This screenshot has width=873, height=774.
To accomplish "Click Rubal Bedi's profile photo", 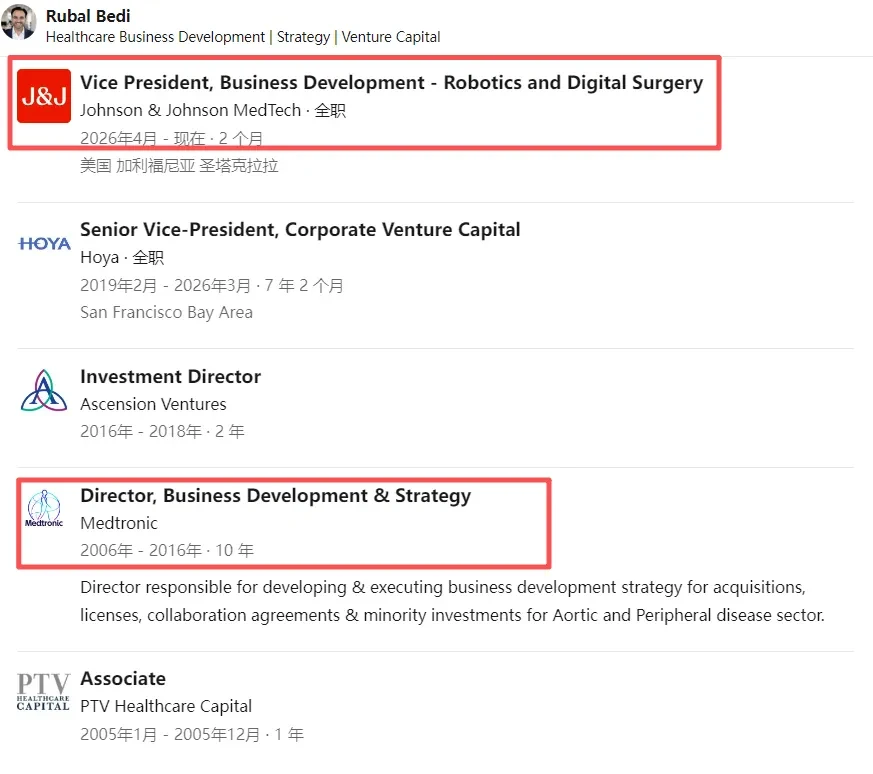I will click(x=19, y=22).
